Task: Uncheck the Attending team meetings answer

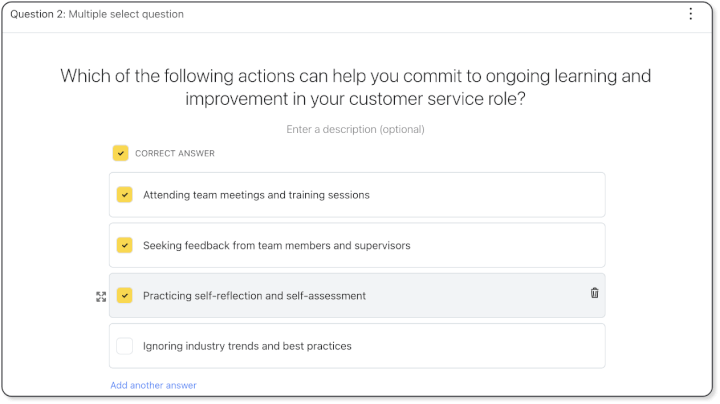Action: point(124,194)
